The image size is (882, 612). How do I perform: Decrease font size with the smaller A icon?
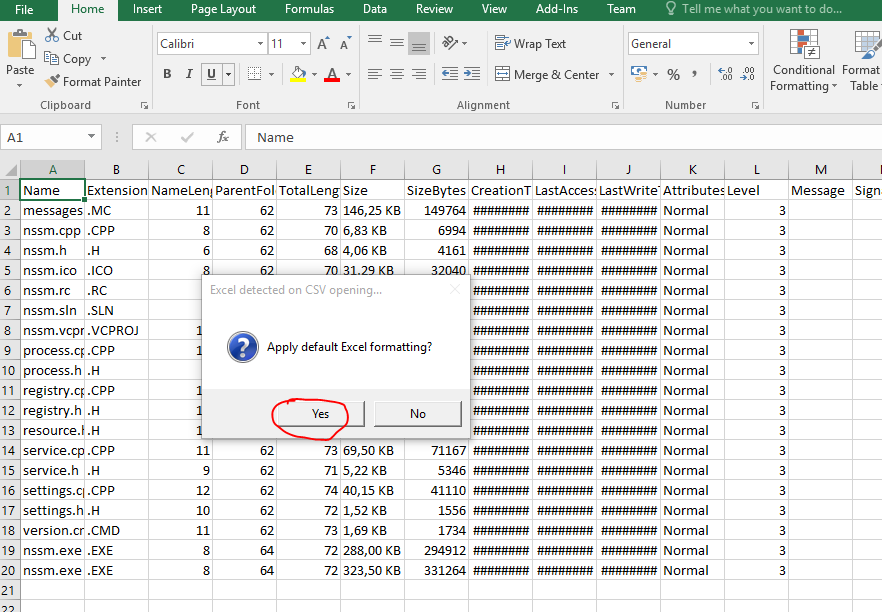click(x=345, y=43)
